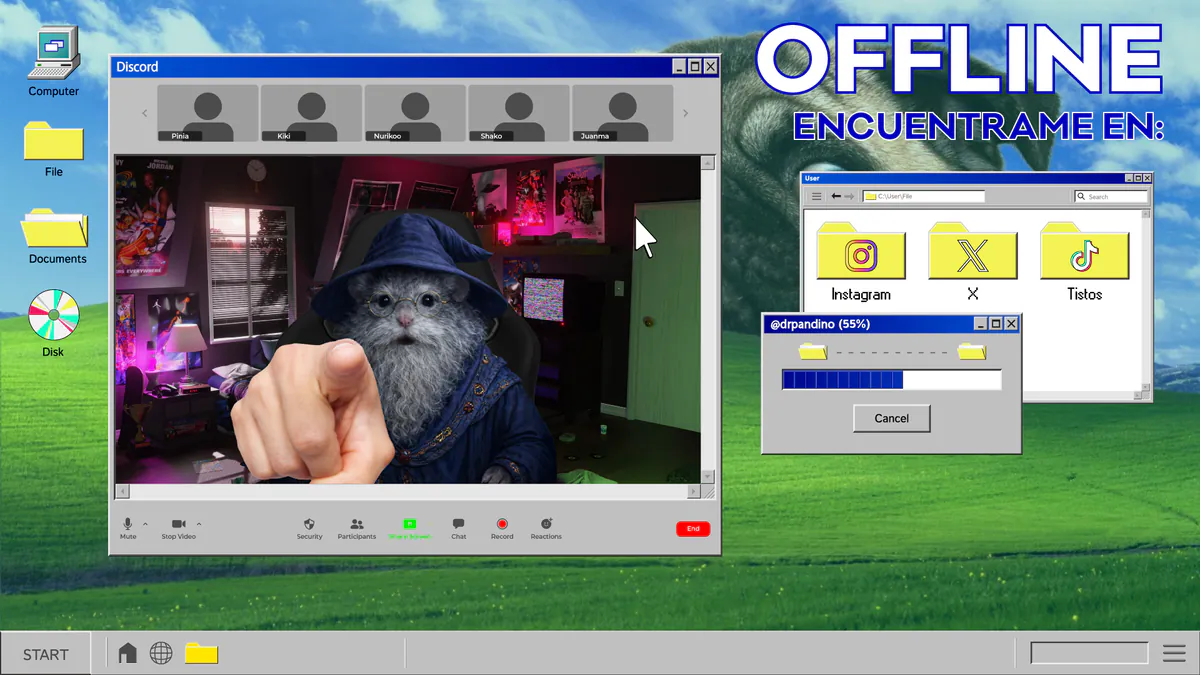The width and height of the screenshot is (1200, 675).
Task: Open the globe browser icon on taskbar
Action: (161, 654)
